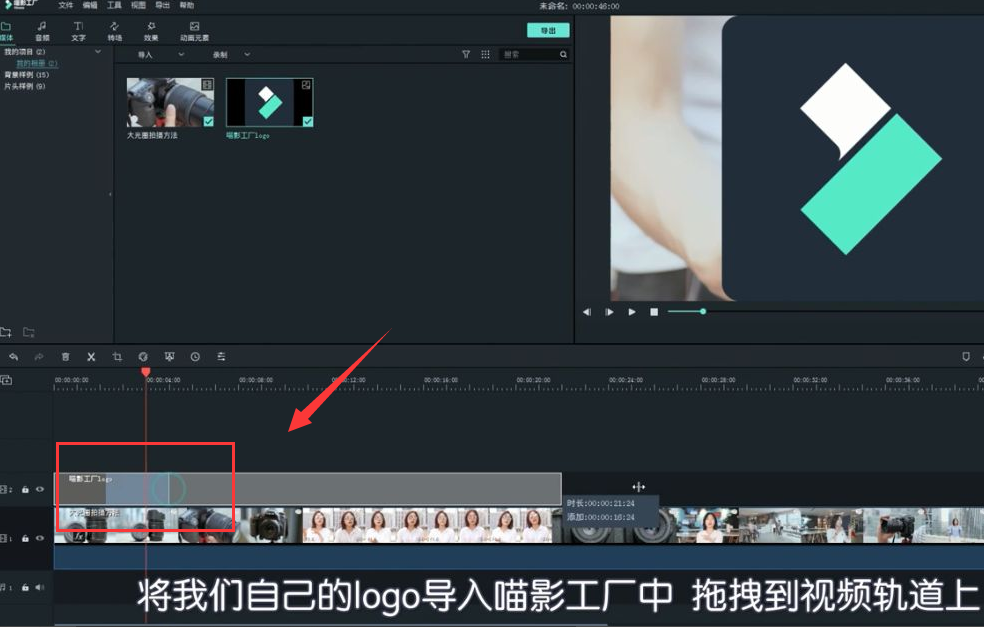The height and width of the screenshot is (627, 984).
Task: Open the advanced edit sliders icon
Action: click(221, 356)
